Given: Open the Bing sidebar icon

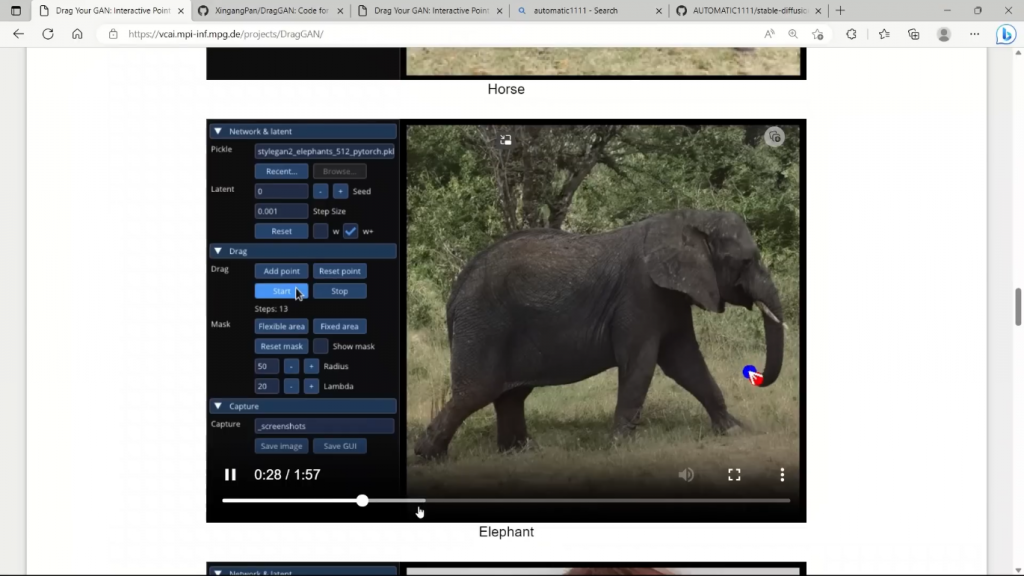Looking at the screenshot, I should click(x=1005, y=34).
